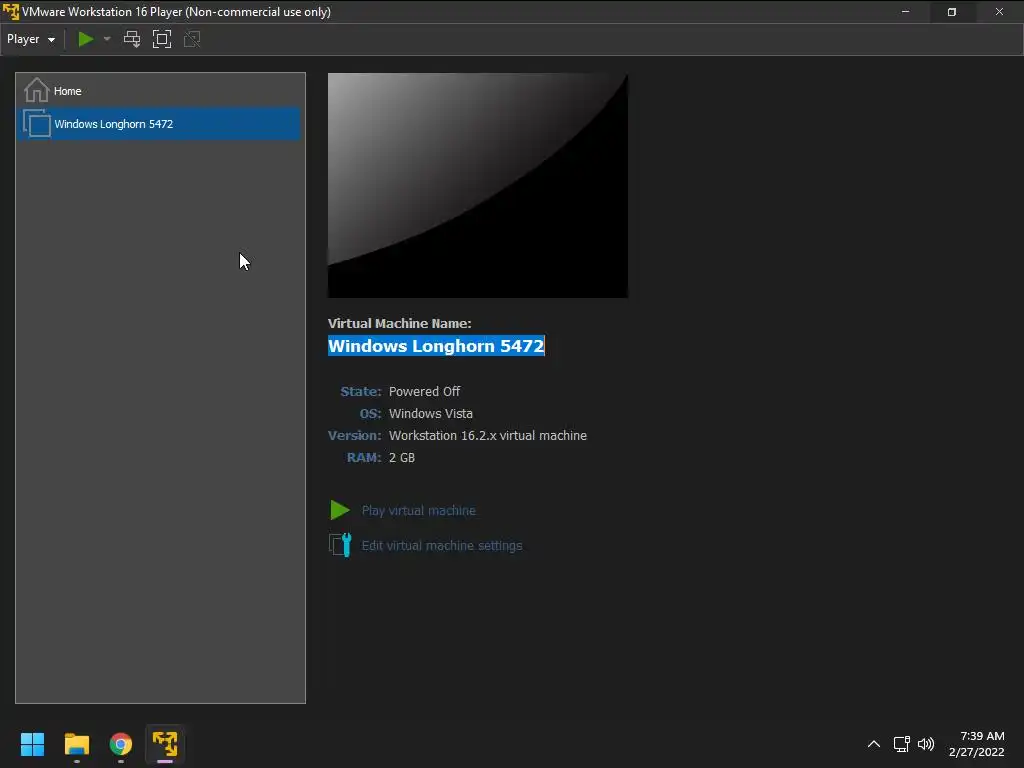Show hidden system tray icons
Image resolution: width=1024 pixels, height=768 pixels.
[874, 744]
